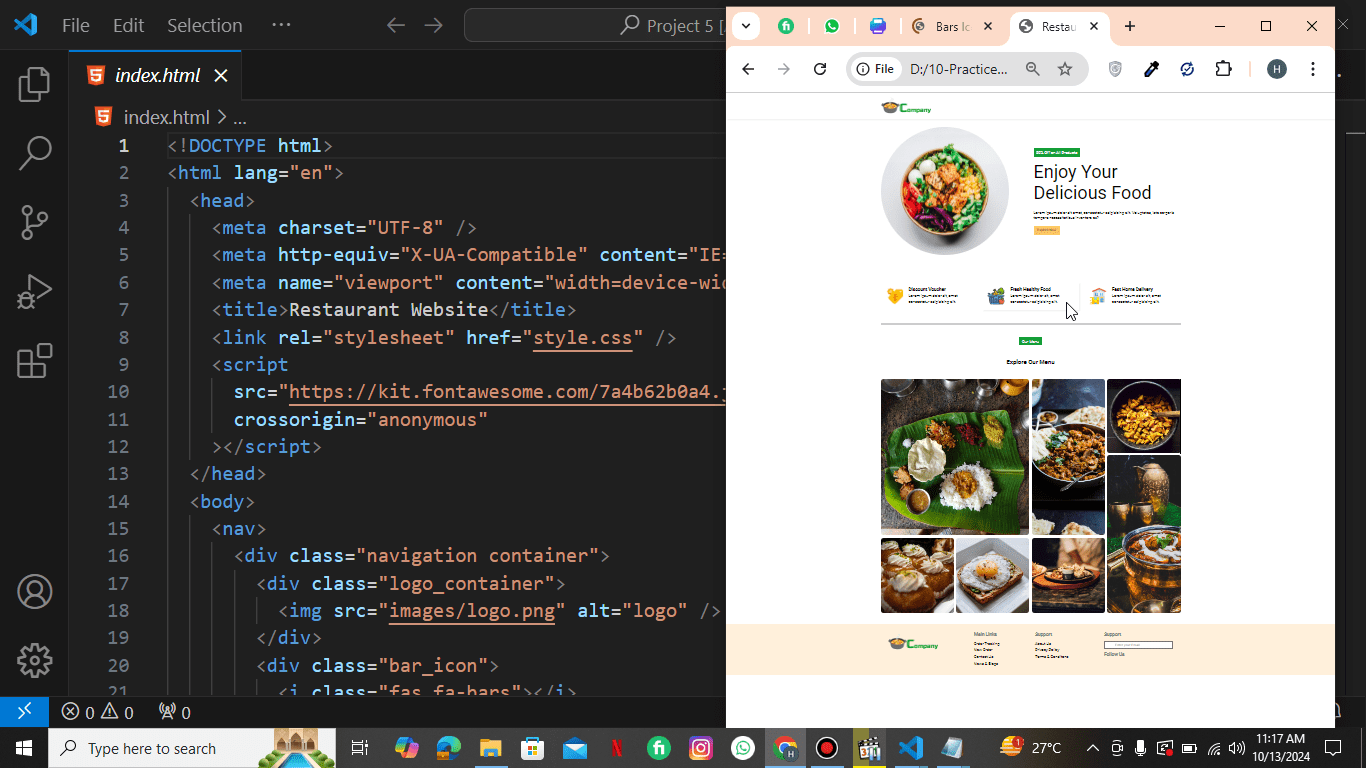This screenshot has height=768, width=1366.
Task: Open the Source Control view
Action: point(34,222)
